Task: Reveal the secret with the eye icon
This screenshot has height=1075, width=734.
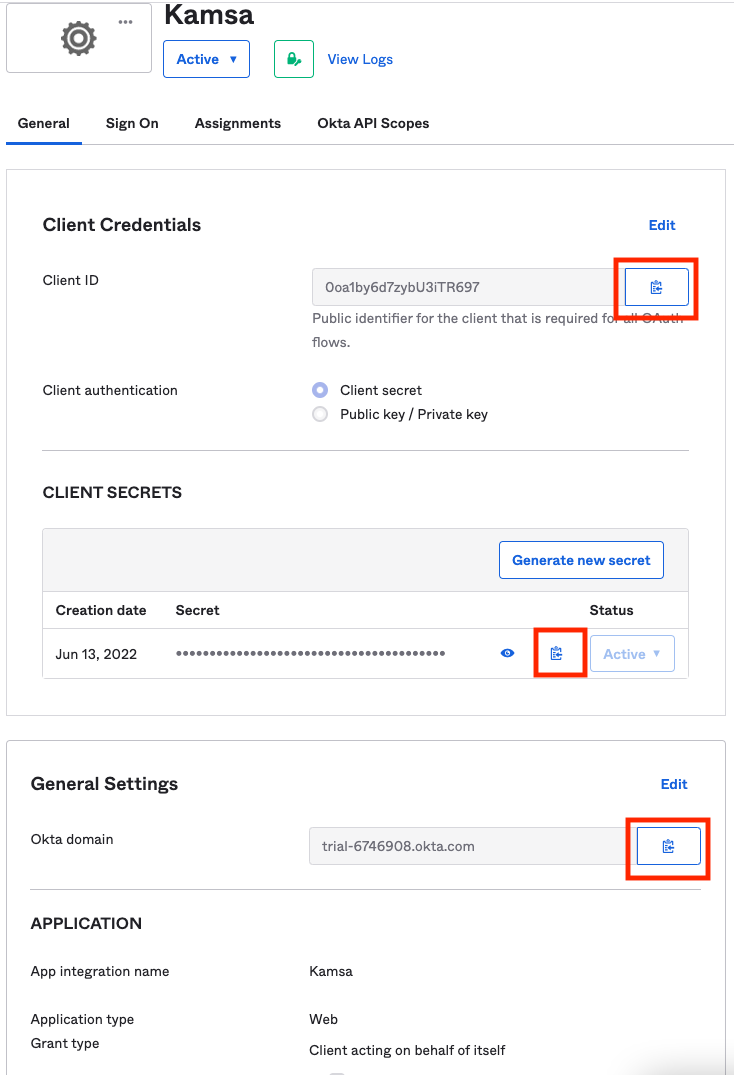Action: [507, 653]
